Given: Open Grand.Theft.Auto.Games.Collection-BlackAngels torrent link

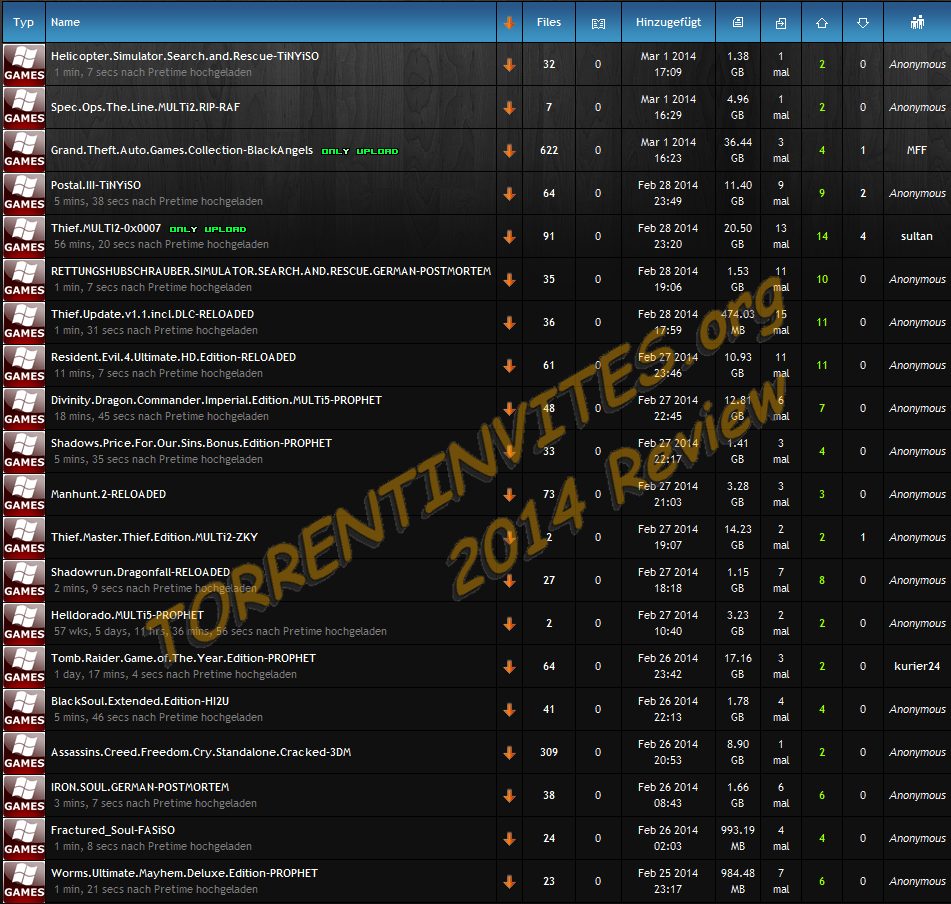Looking at the screenshot, I should [x=182, y=150].
